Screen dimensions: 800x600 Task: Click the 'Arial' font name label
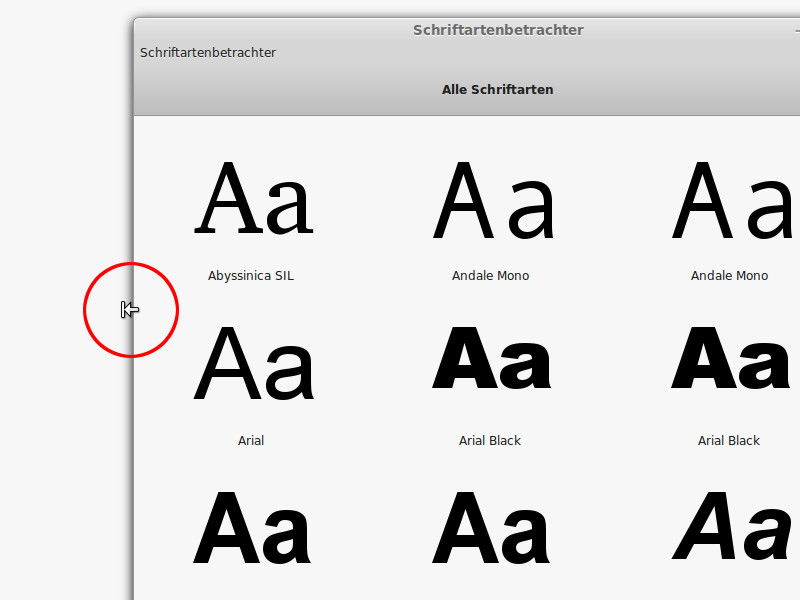tap(251, 440)
